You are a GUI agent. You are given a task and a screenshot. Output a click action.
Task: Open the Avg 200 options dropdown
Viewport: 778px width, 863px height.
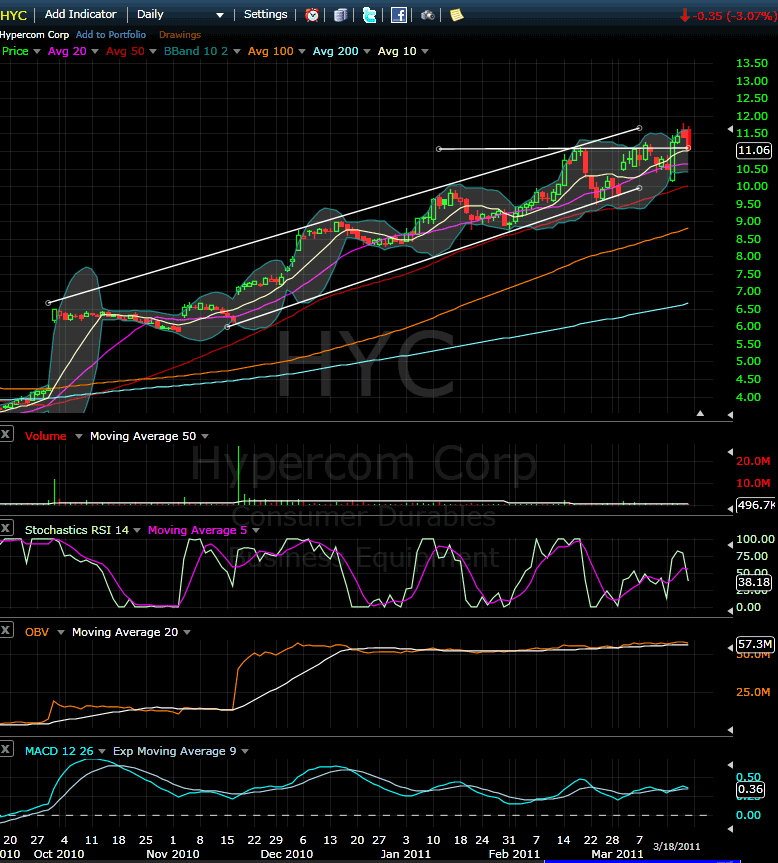[366, 51]
